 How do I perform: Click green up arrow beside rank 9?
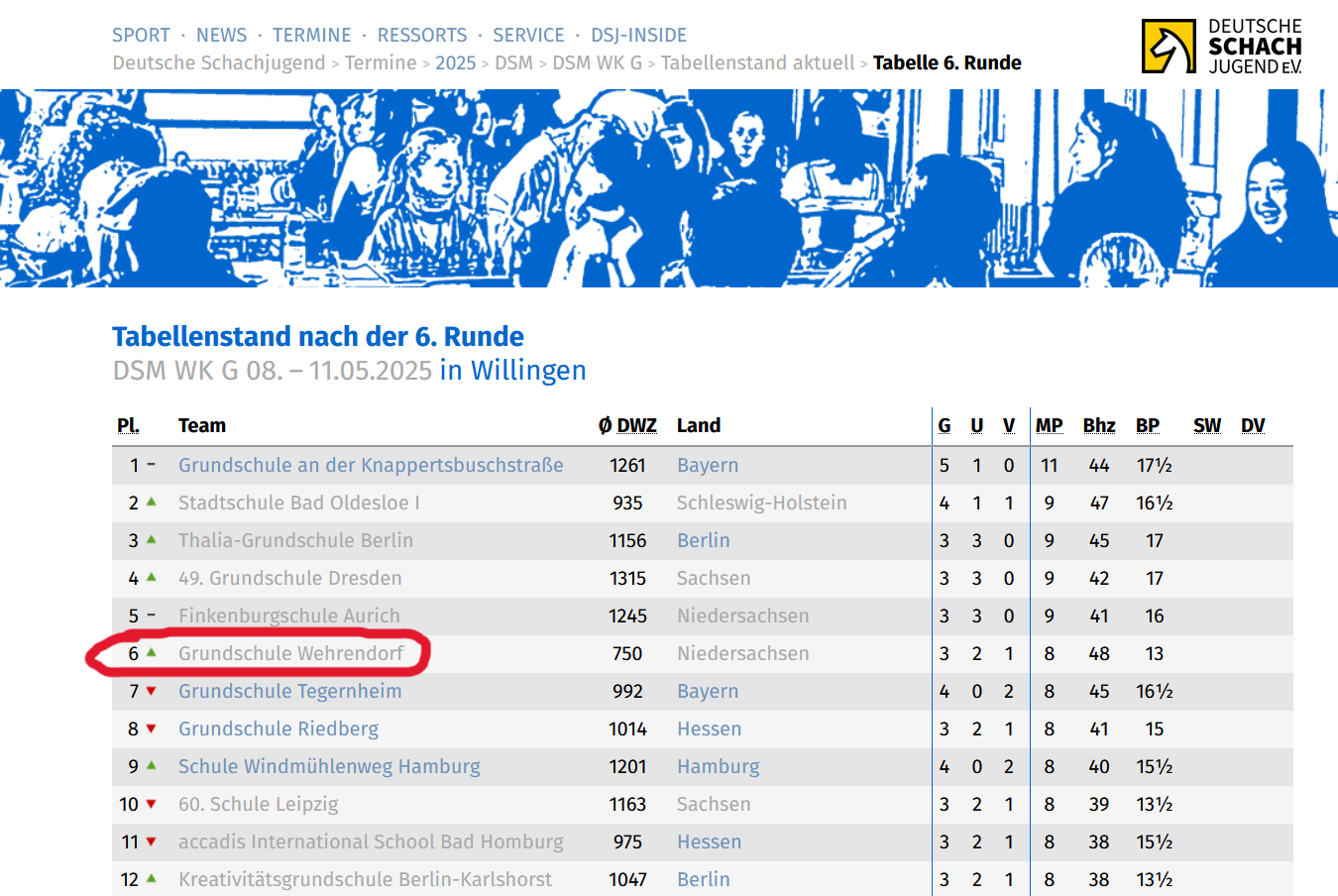(x=152, y=765)
